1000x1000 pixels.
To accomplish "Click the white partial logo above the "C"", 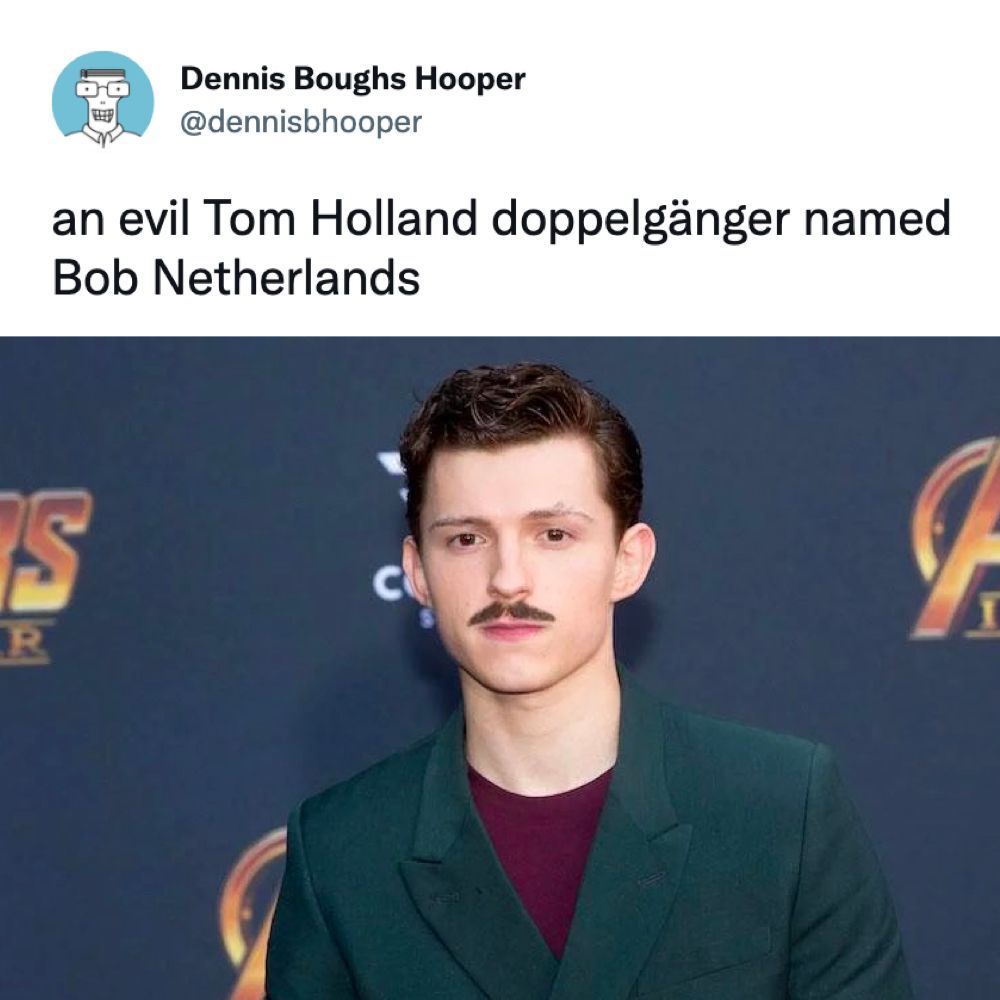I will tap(392, 463).
